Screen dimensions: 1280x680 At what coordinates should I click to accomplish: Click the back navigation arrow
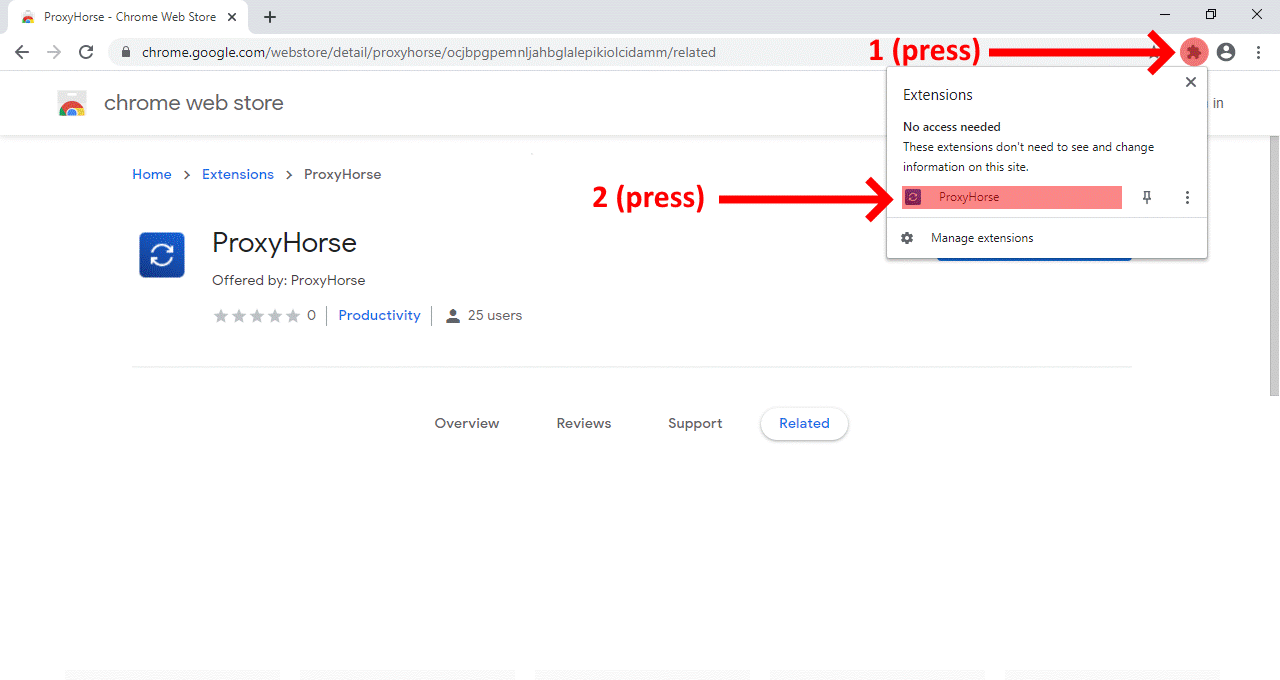pos(22,51)
